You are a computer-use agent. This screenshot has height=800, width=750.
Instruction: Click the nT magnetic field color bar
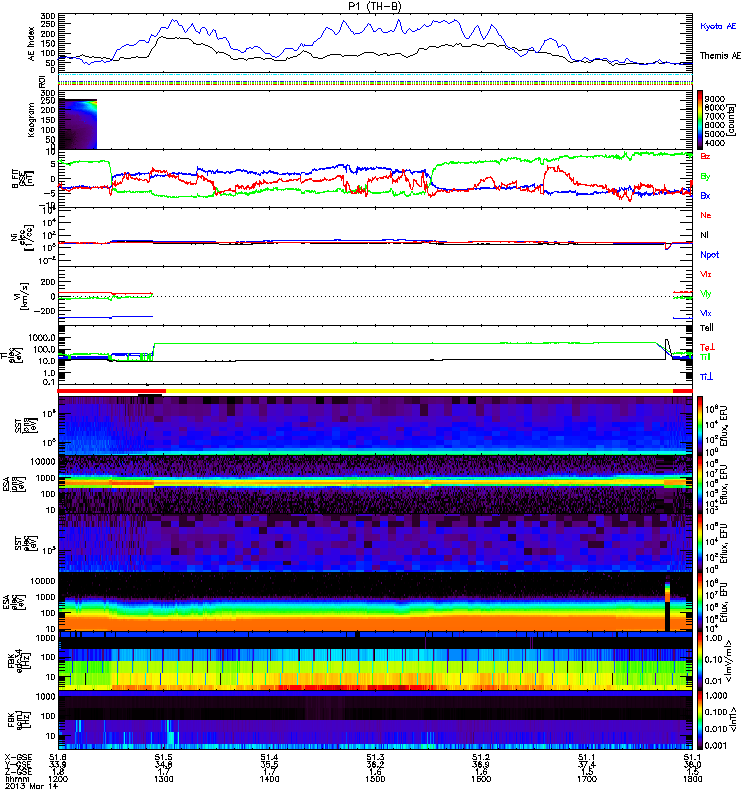[700, 720]
